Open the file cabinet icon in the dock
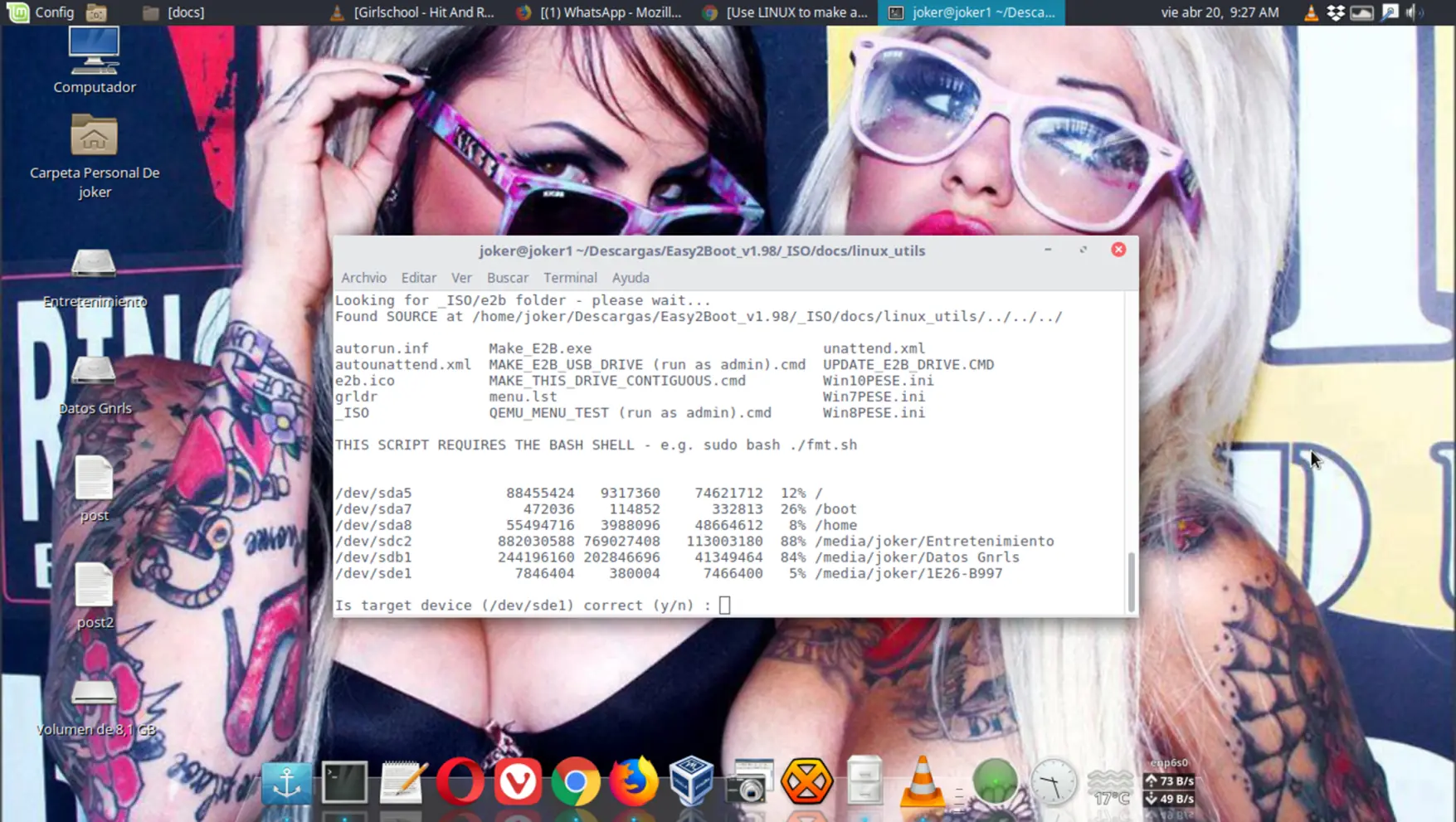The image size is (1456, 822). [x=864, y=782]
